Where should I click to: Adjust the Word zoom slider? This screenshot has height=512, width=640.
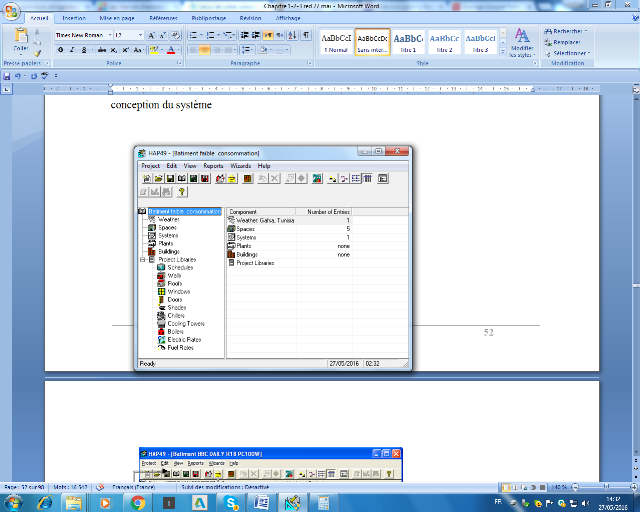point(598,487)
